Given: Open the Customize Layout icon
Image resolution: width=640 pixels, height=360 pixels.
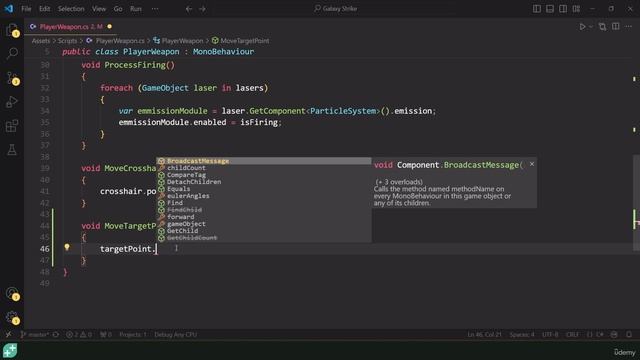Looking at the screenshot, I should click(576, 9).
